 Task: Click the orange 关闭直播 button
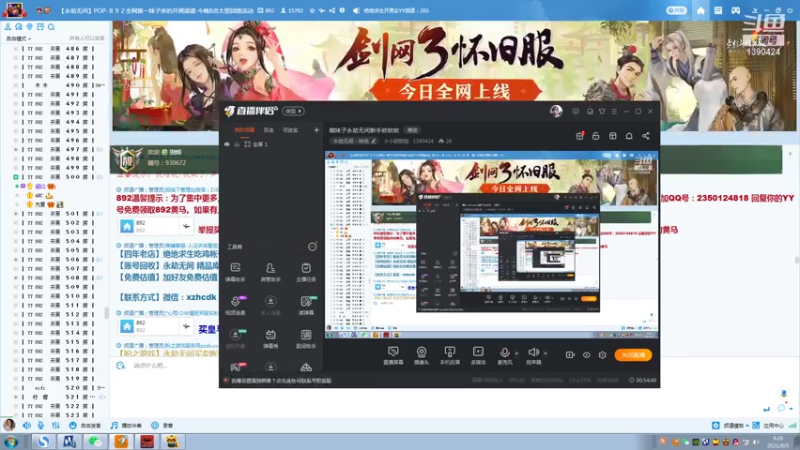click(633, 355)
